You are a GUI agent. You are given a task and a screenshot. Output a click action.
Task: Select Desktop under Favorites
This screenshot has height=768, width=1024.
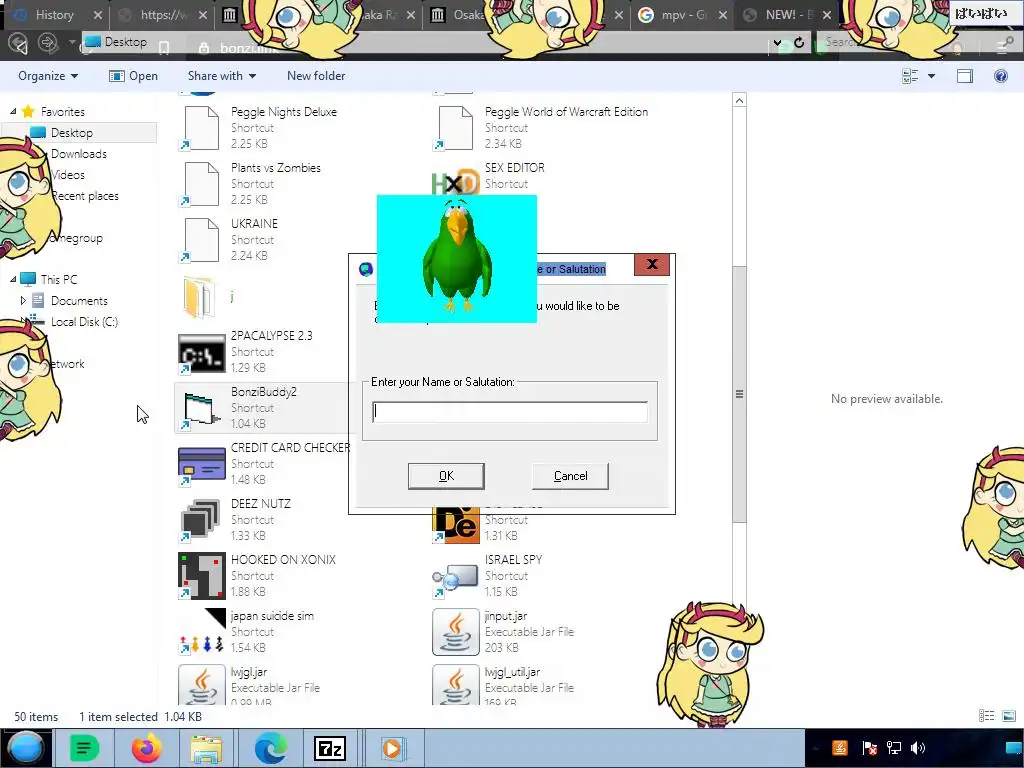point(72,133)
